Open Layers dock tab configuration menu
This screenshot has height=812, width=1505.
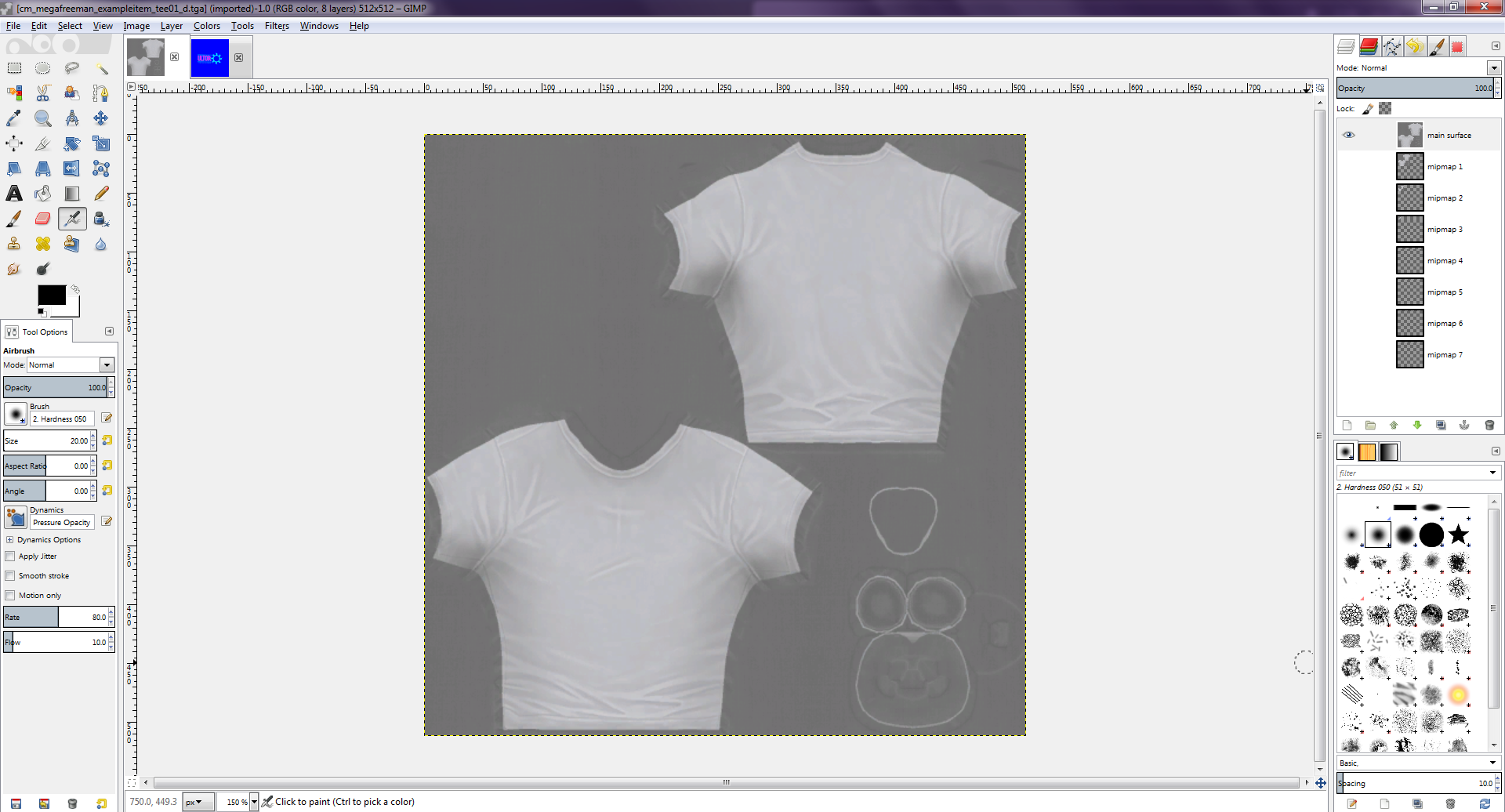click(x=1496, y=46)
